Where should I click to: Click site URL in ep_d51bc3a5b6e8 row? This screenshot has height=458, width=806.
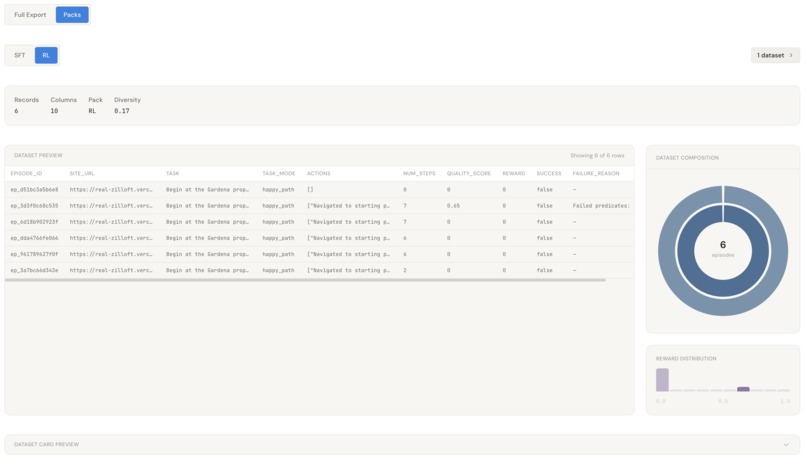click(x=111, y=190)
